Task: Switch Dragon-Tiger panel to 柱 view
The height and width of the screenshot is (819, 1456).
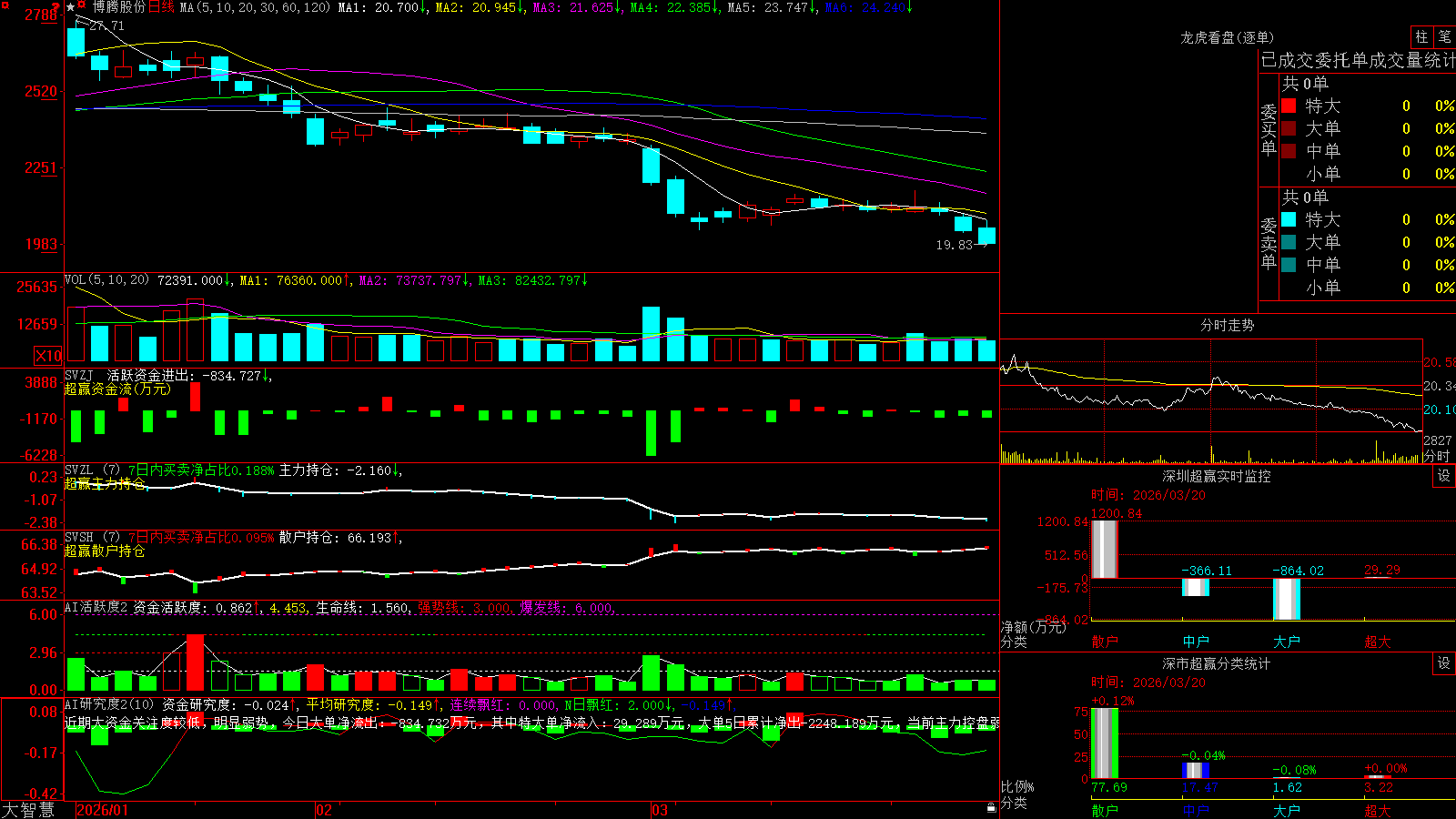Action: (x=1421, y=36)
